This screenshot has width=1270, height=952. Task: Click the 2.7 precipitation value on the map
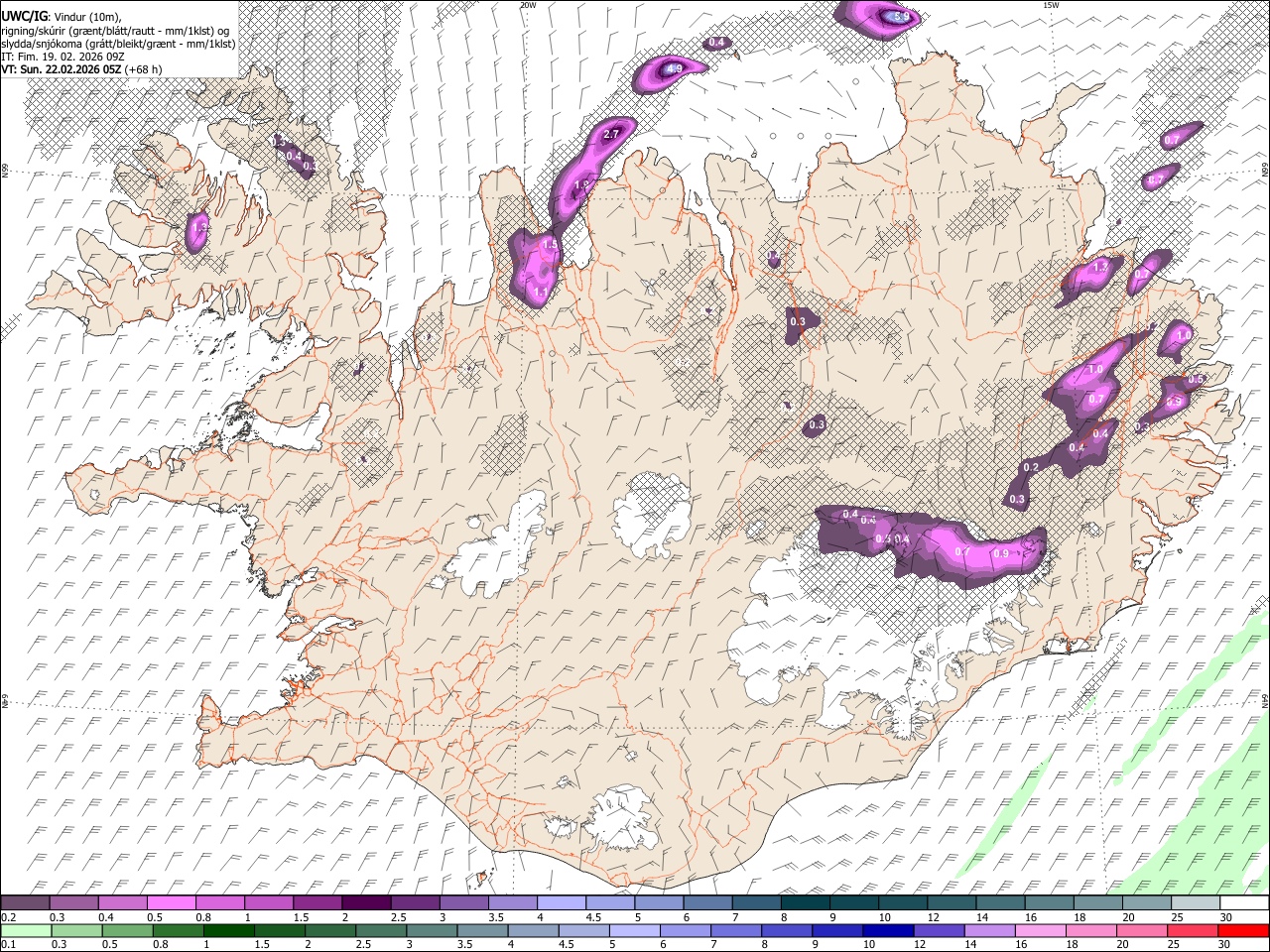click(611, 134)
